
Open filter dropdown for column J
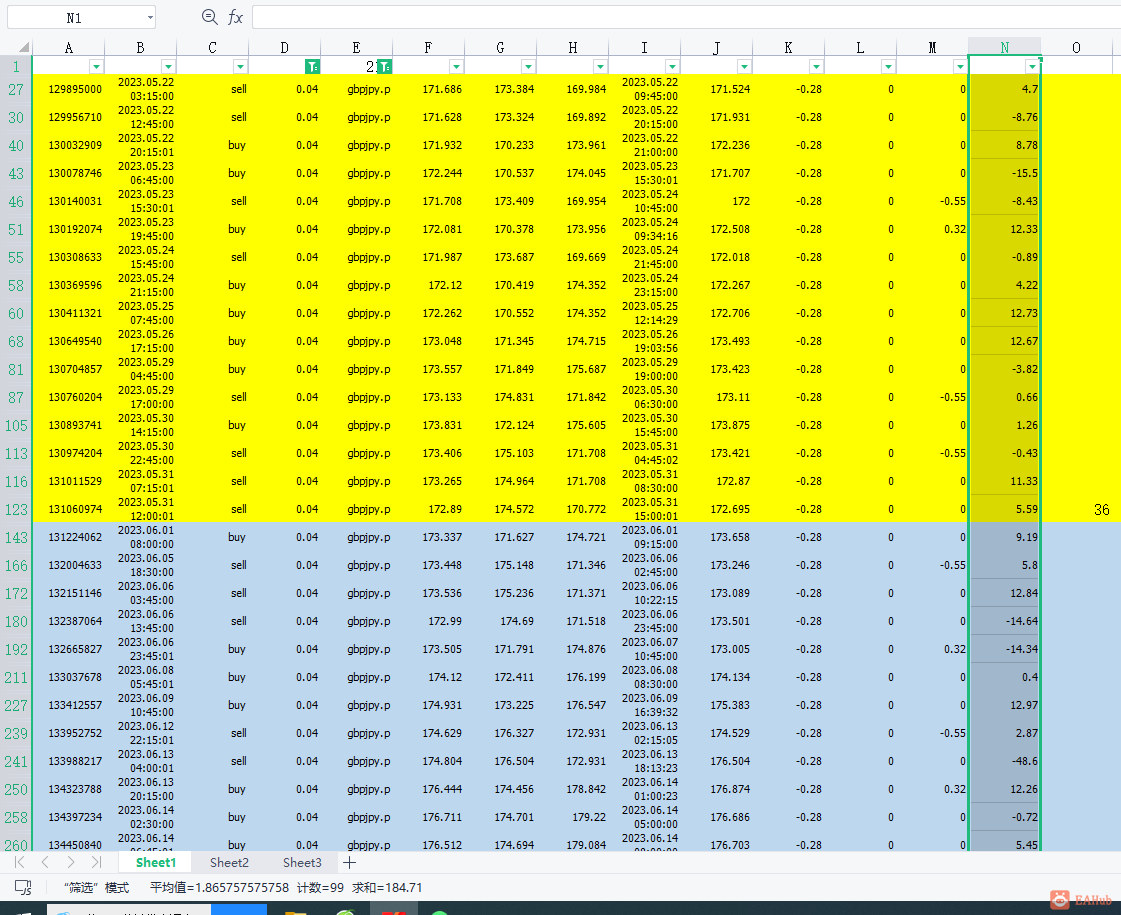[x=744, y=66]
